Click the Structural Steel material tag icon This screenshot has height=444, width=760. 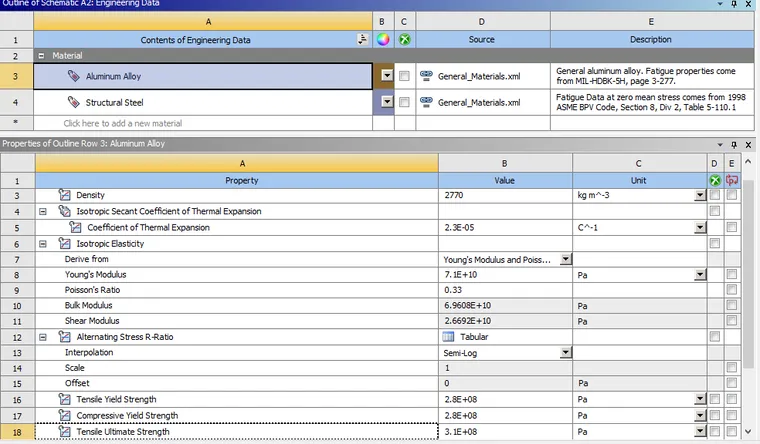[x=74, y=102]
